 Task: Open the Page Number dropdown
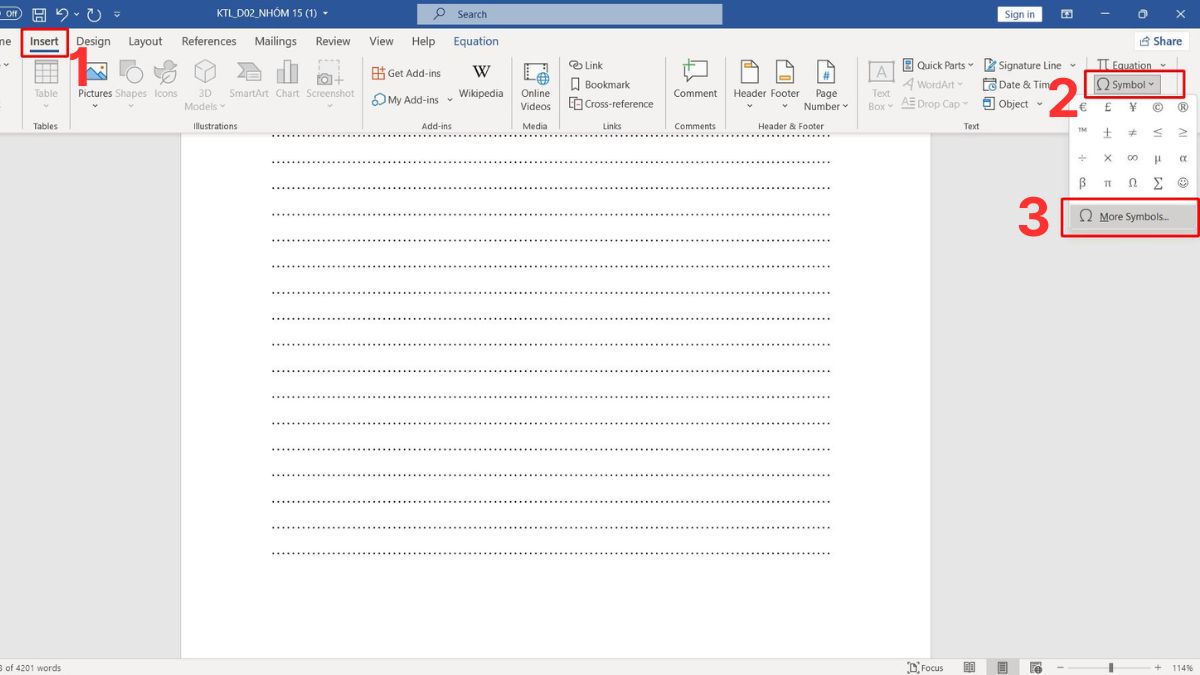(x=826, y=85)
